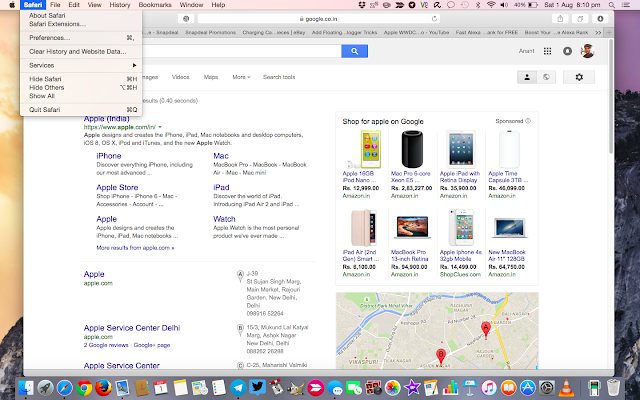The width and height of the screenshot is (640, 400).
Task: Click the sponsored info icon
Action: pyautogui.click(x=528, y=121)
